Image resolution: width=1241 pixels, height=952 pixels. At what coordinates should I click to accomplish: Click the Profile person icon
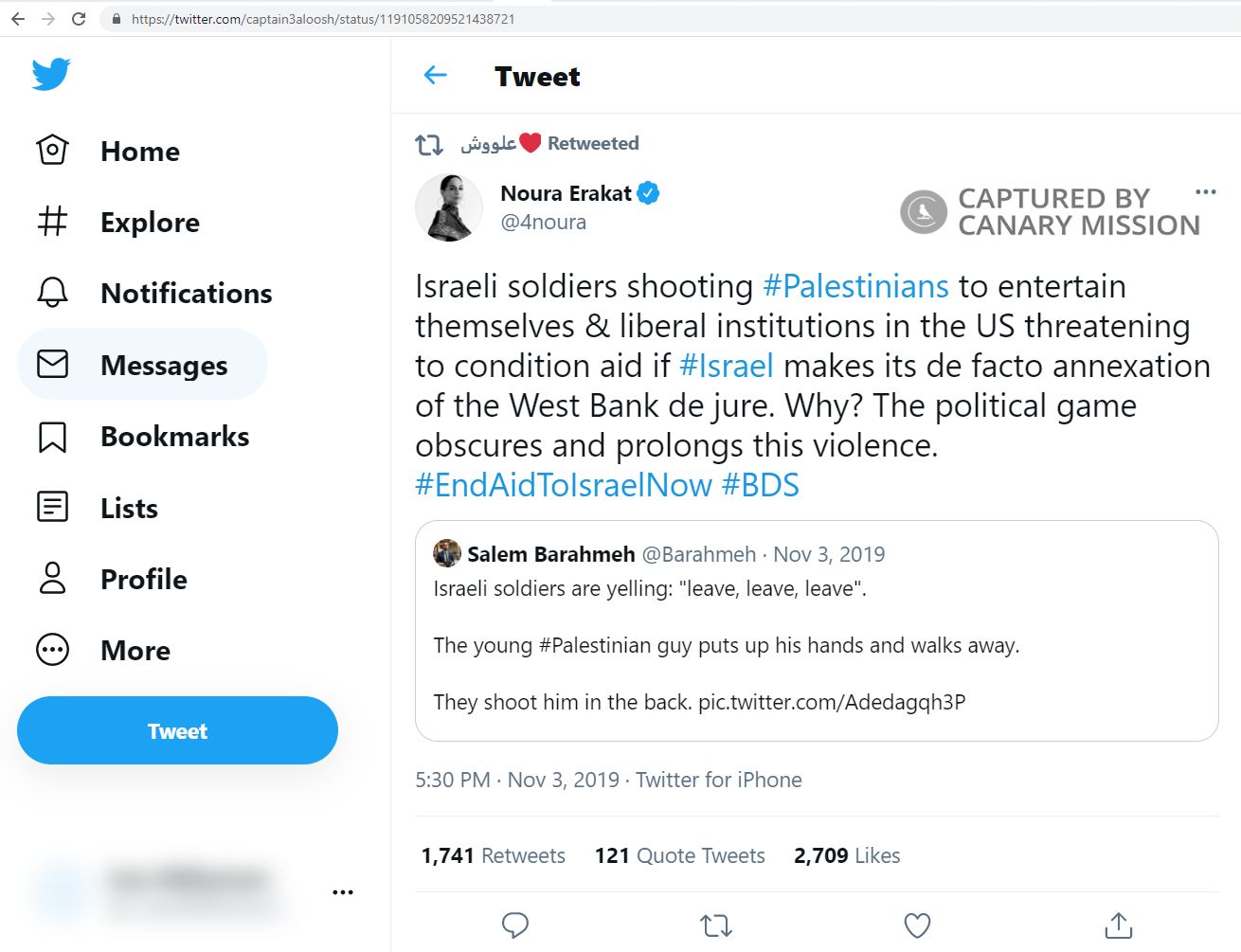[54, 579]
